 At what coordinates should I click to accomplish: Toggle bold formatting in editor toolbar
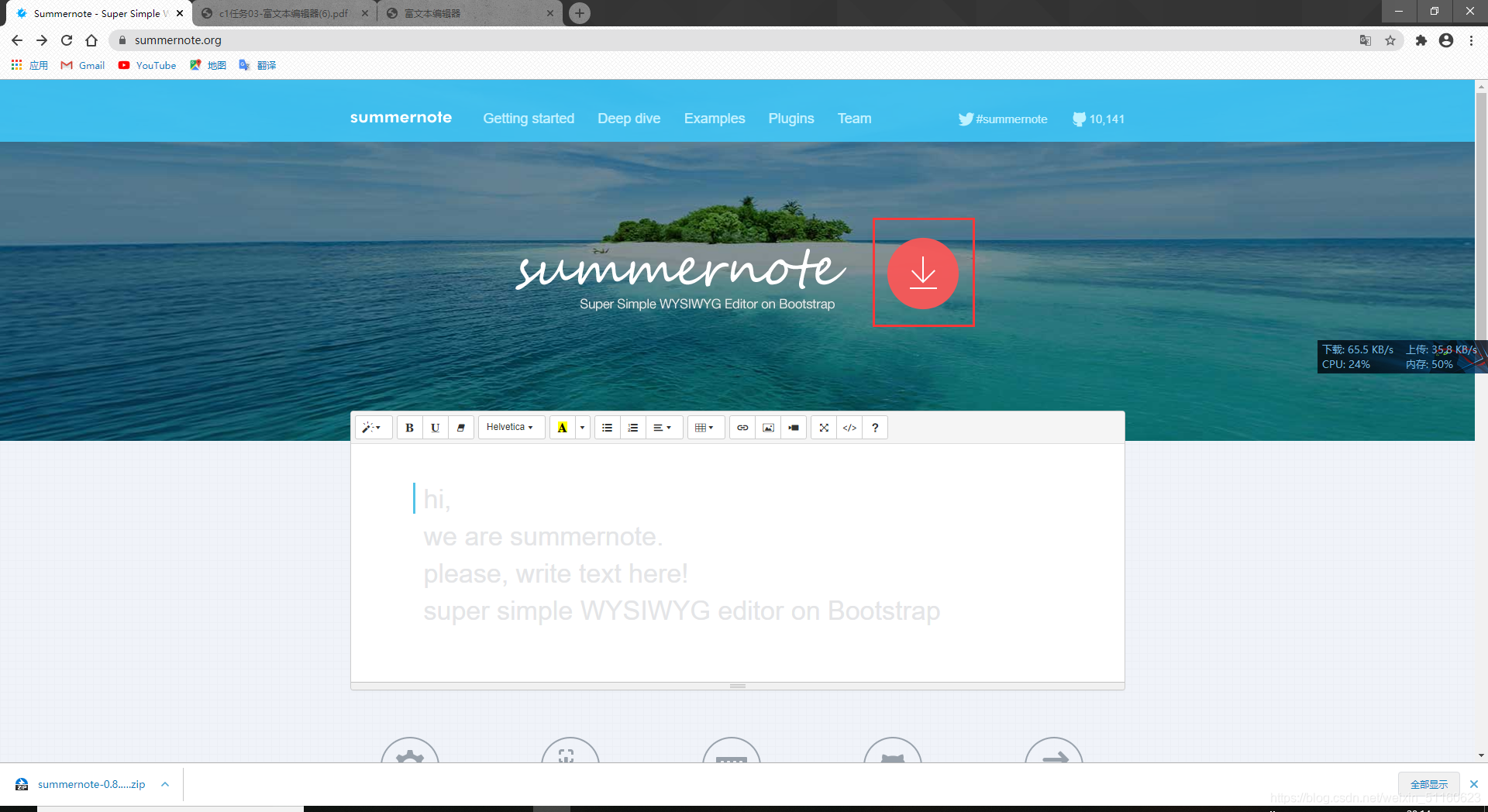coord(409,428)
